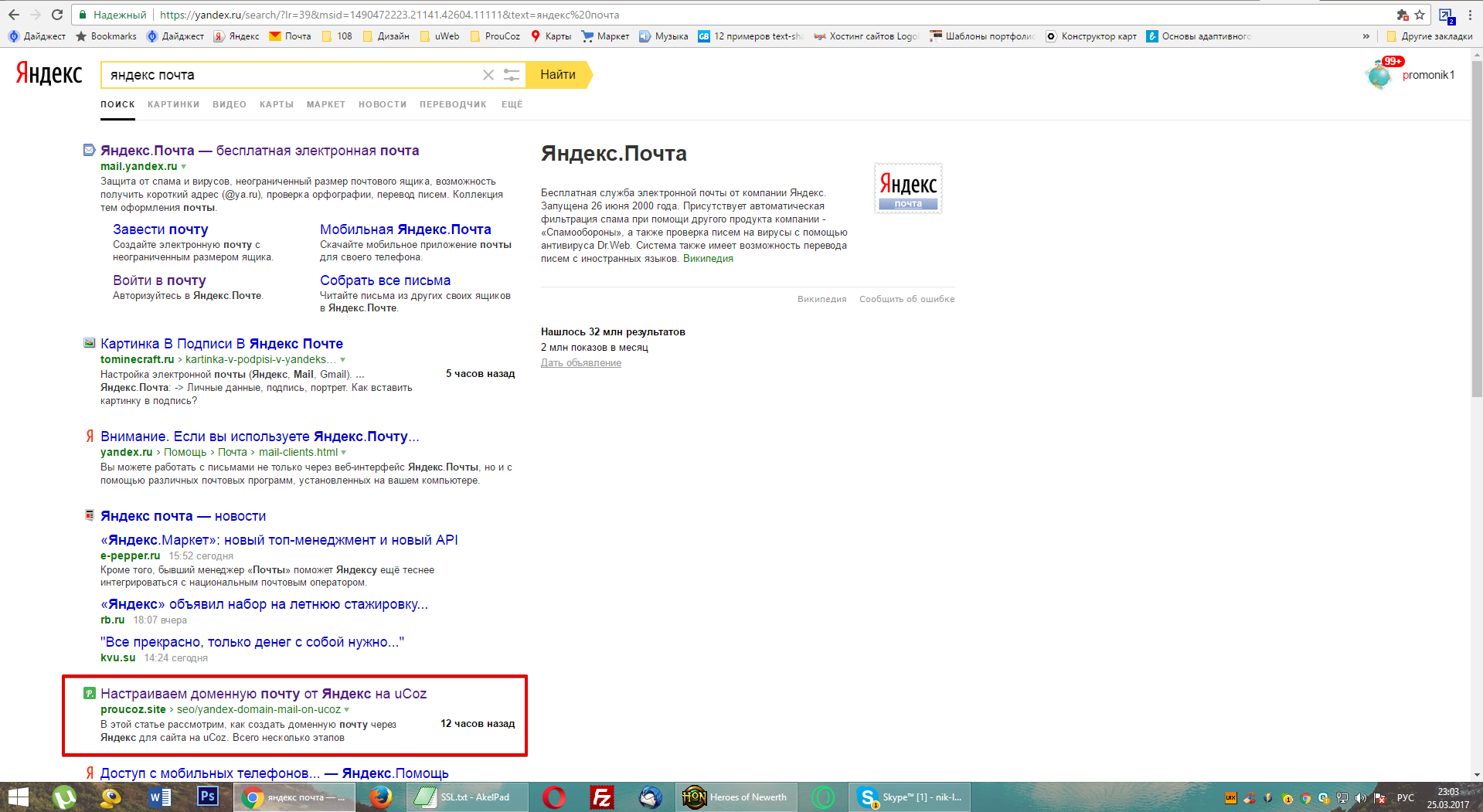
Task: Switch to Skype taskbar window
Action: (x=910, y=797)
